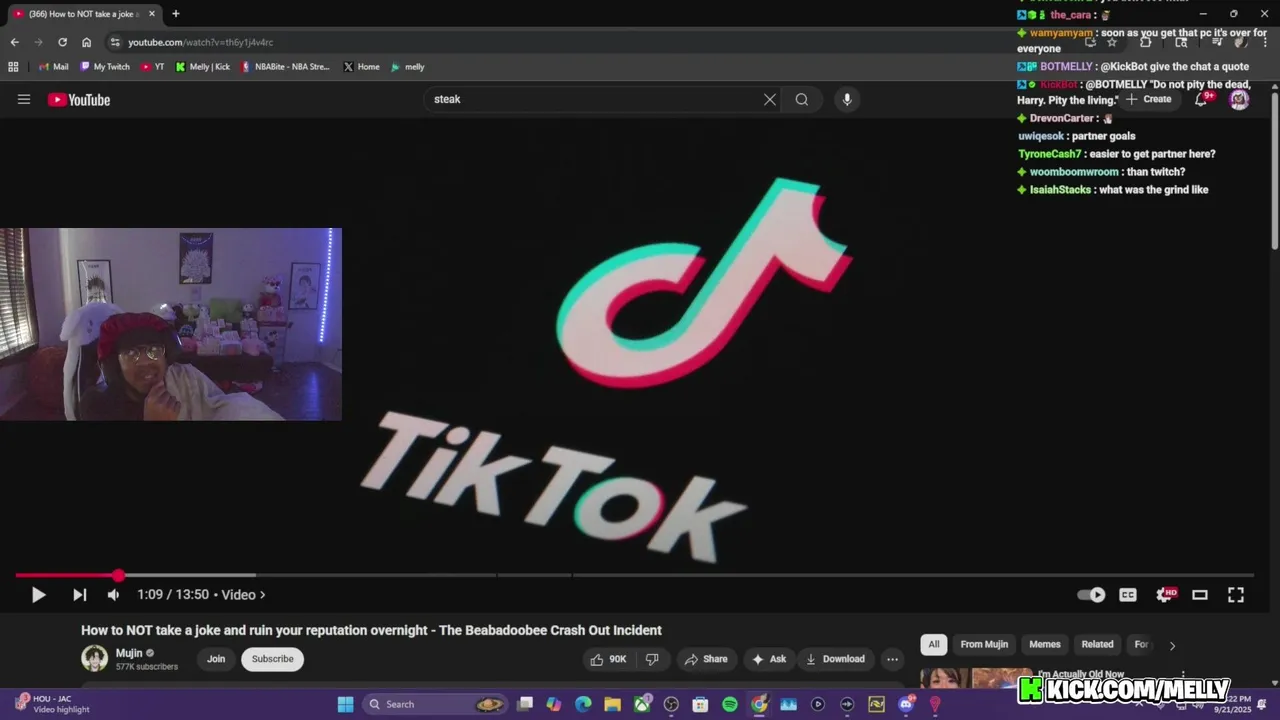The image size is (1280, 720).
Task: Open the browser home page
Action: (86, 42)
